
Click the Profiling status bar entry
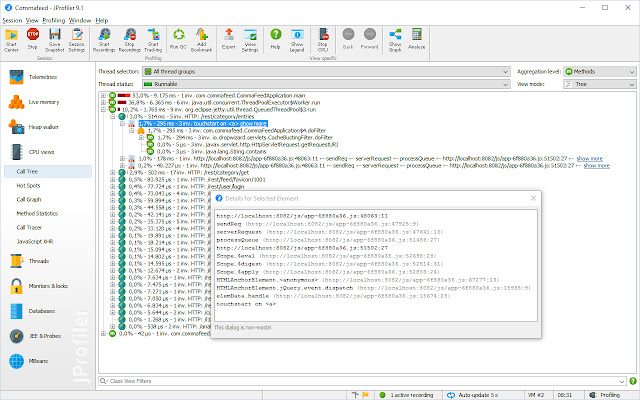pyautogui.click(x=605, y=395)
